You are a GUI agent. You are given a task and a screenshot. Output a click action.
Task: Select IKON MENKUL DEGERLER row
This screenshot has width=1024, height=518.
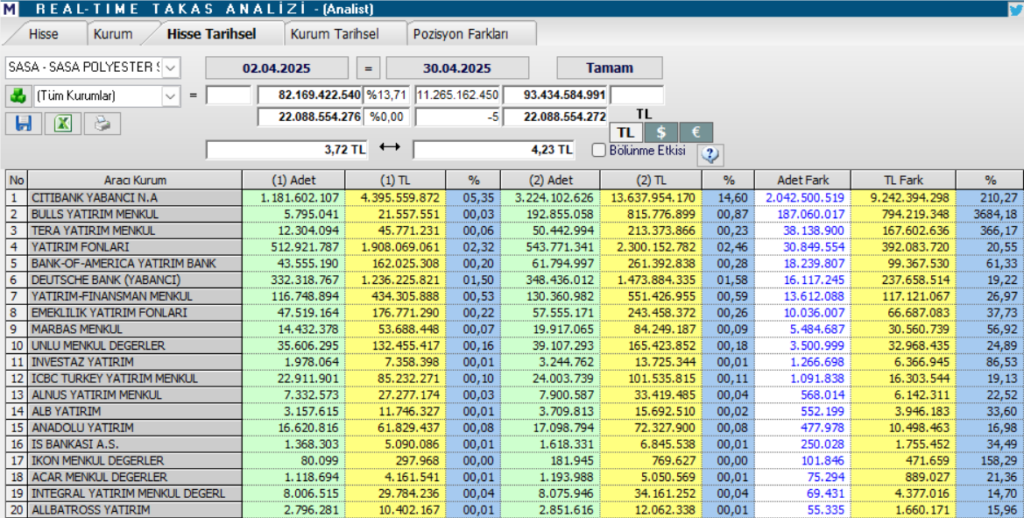click(514, 461)
